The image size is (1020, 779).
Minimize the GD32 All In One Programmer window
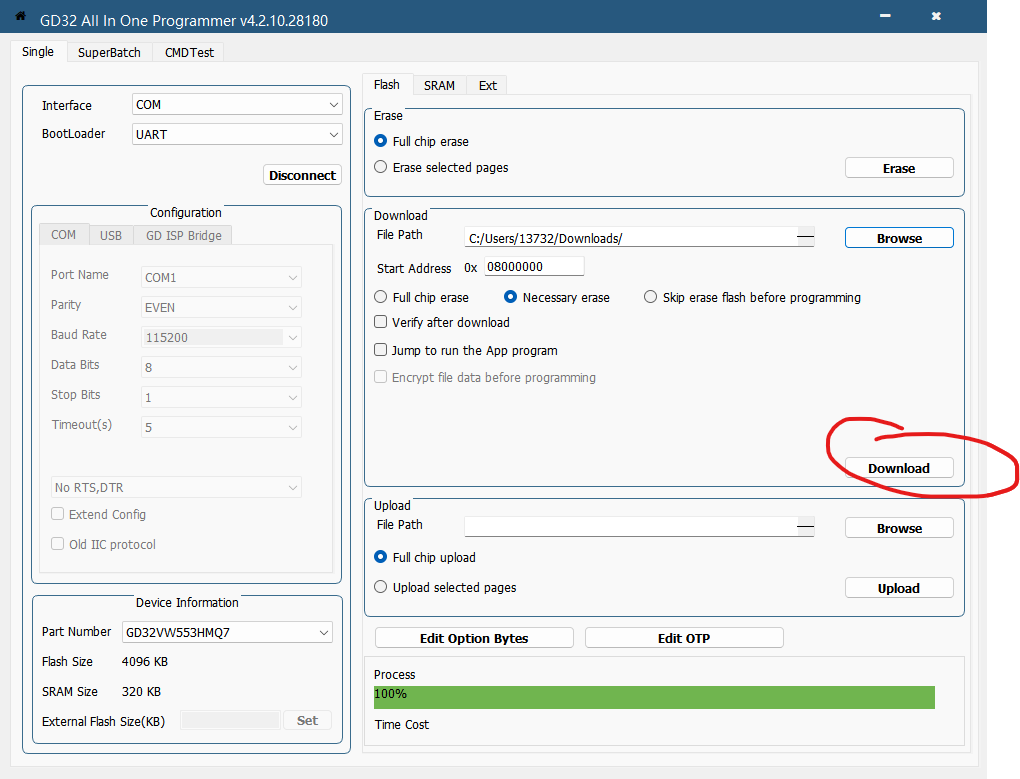coord(885,16)
